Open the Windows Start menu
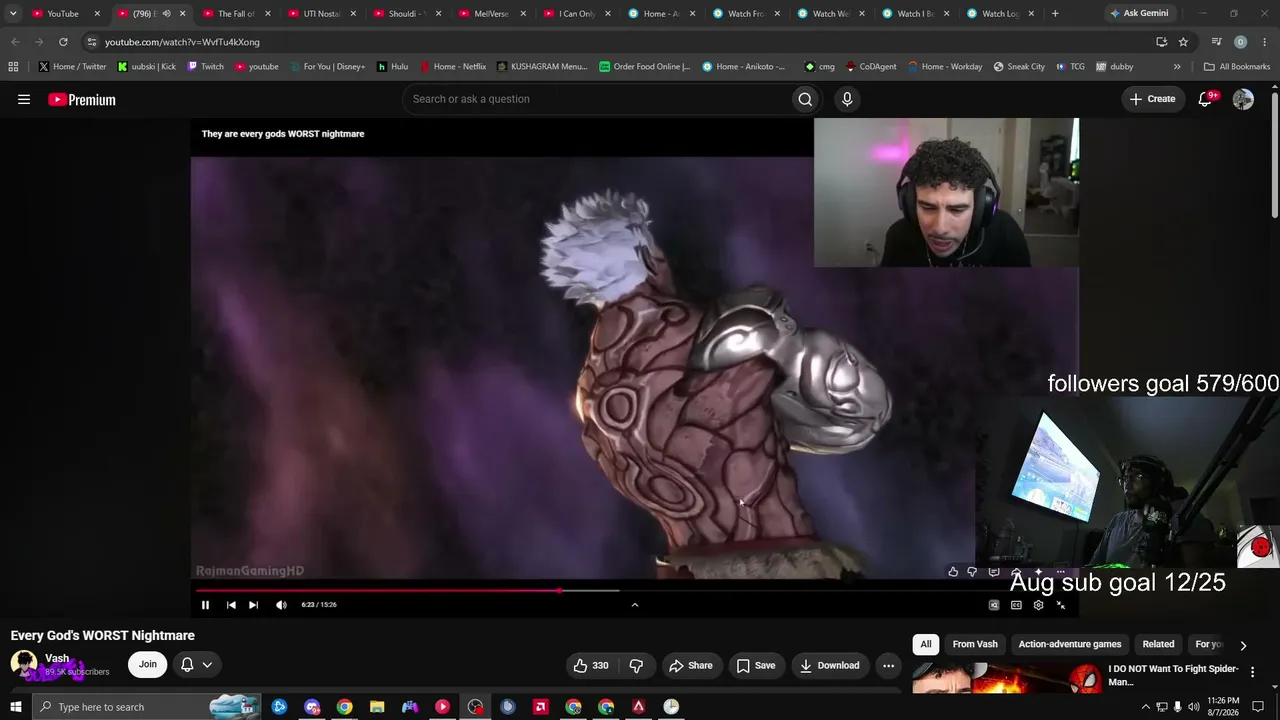 [15, 707]
